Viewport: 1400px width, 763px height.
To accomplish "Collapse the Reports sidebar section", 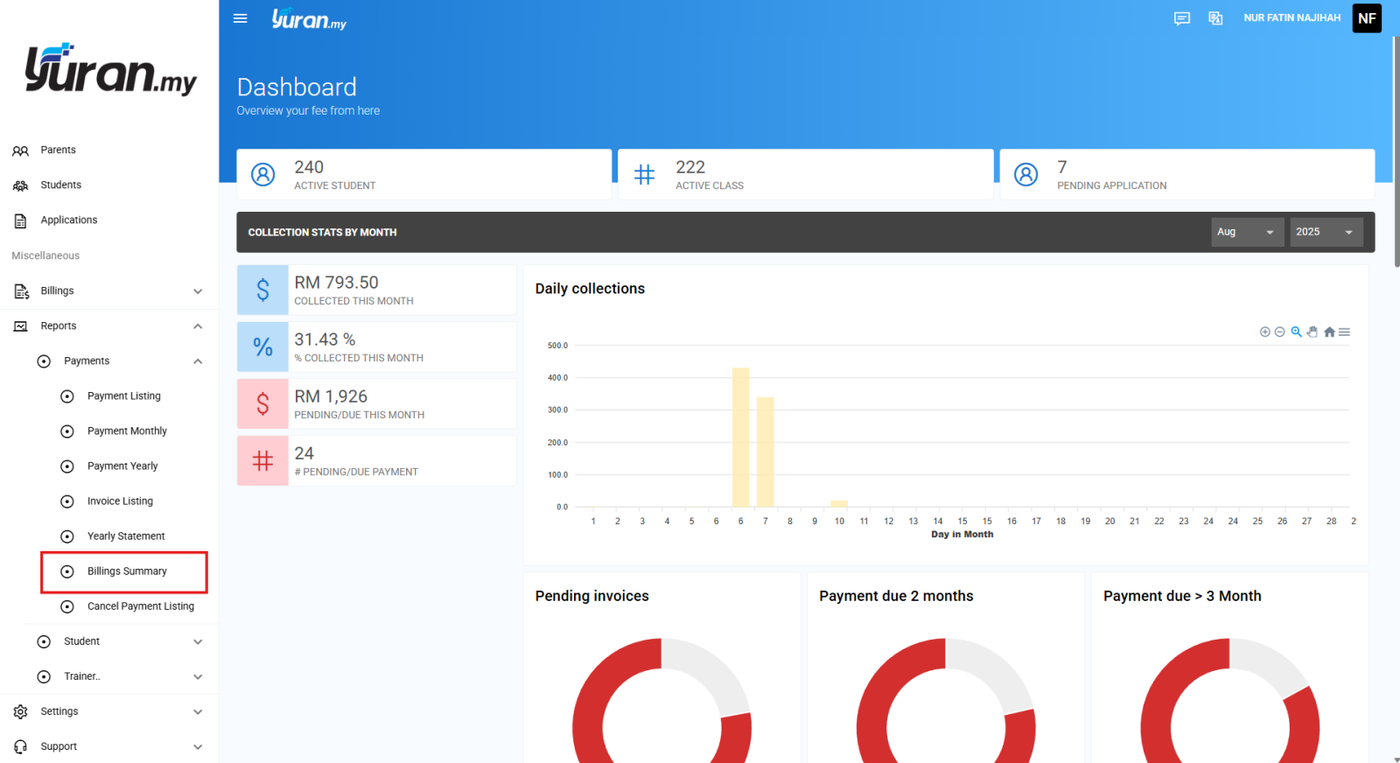I will (x=109, y=326).
